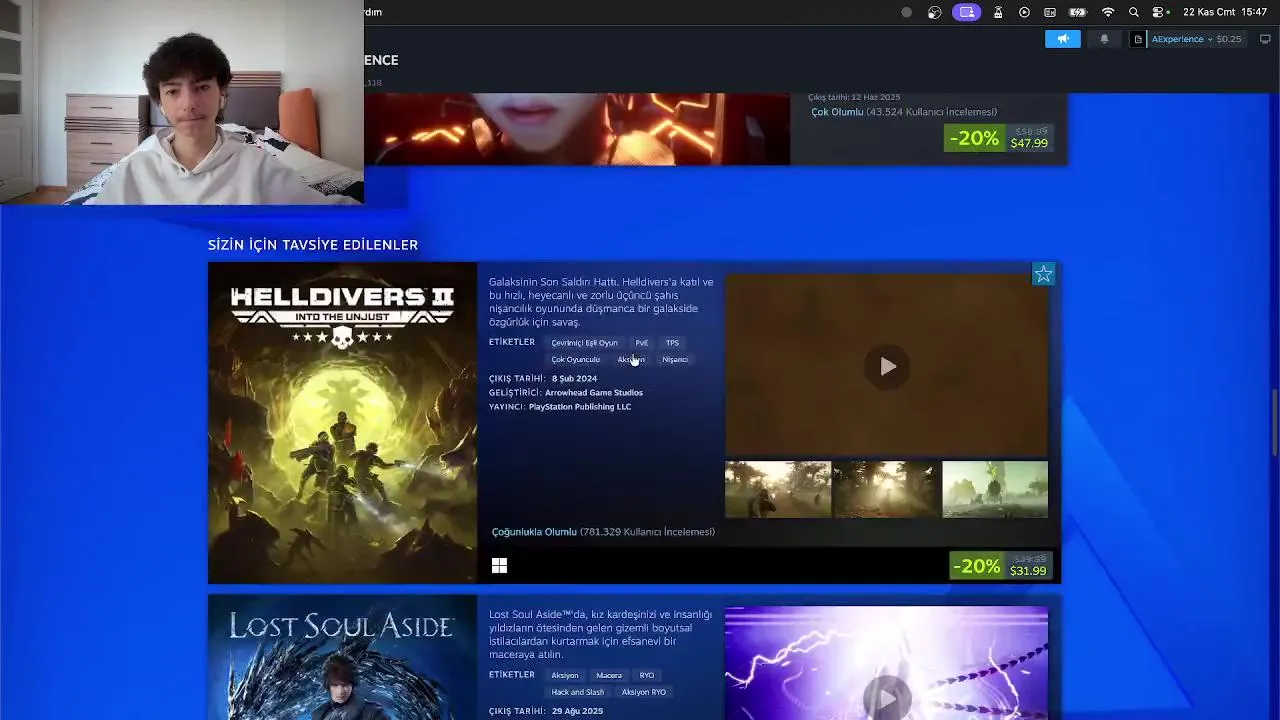Select the Nişancı tag
This screenshot has width=1280, height=720.
[x=675, y=360]
